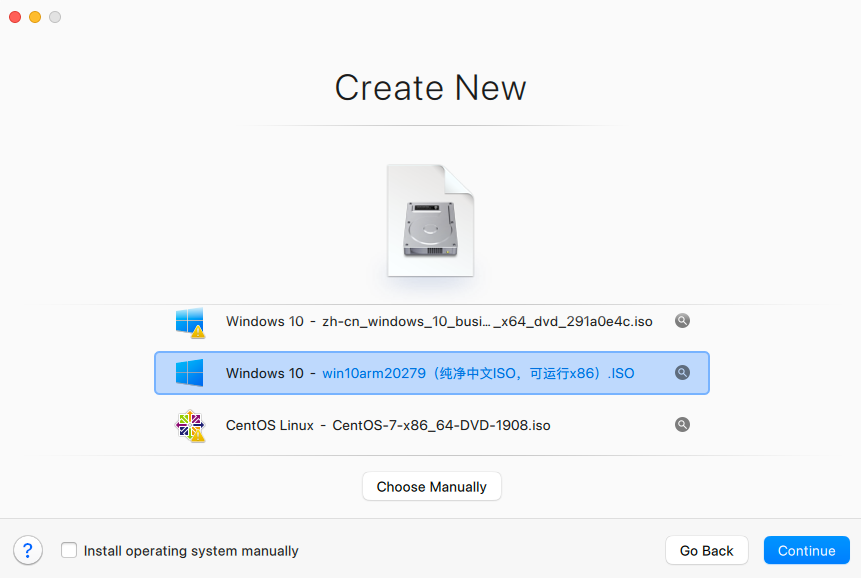Click the Continue button

click(806, 550)
